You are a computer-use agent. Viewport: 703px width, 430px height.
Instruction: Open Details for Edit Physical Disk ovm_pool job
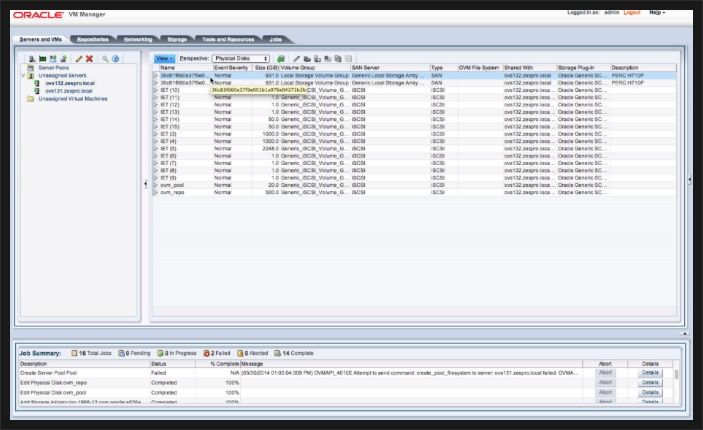point(650,393)
